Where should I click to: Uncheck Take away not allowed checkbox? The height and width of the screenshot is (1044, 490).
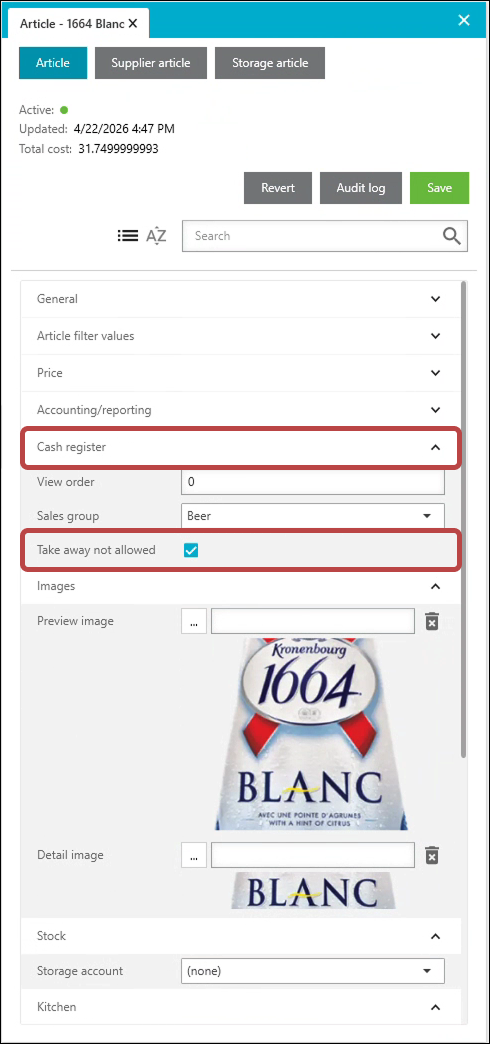[191, 550]
